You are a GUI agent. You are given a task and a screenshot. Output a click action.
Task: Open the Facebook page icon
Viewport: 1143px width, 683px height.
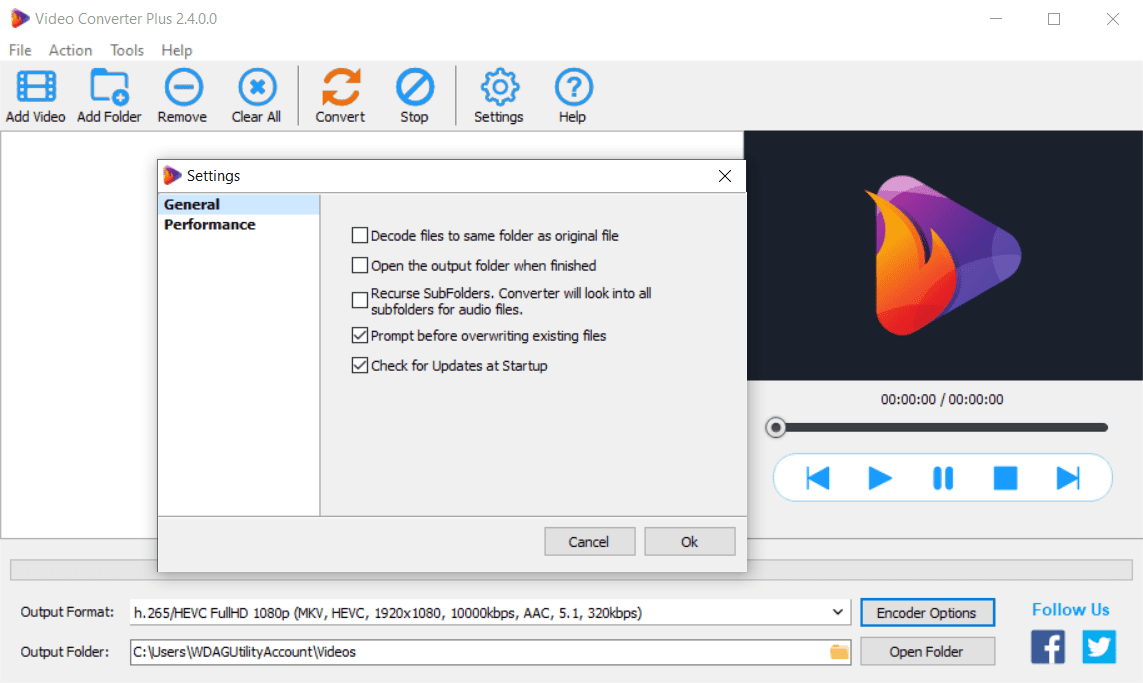1048,646
